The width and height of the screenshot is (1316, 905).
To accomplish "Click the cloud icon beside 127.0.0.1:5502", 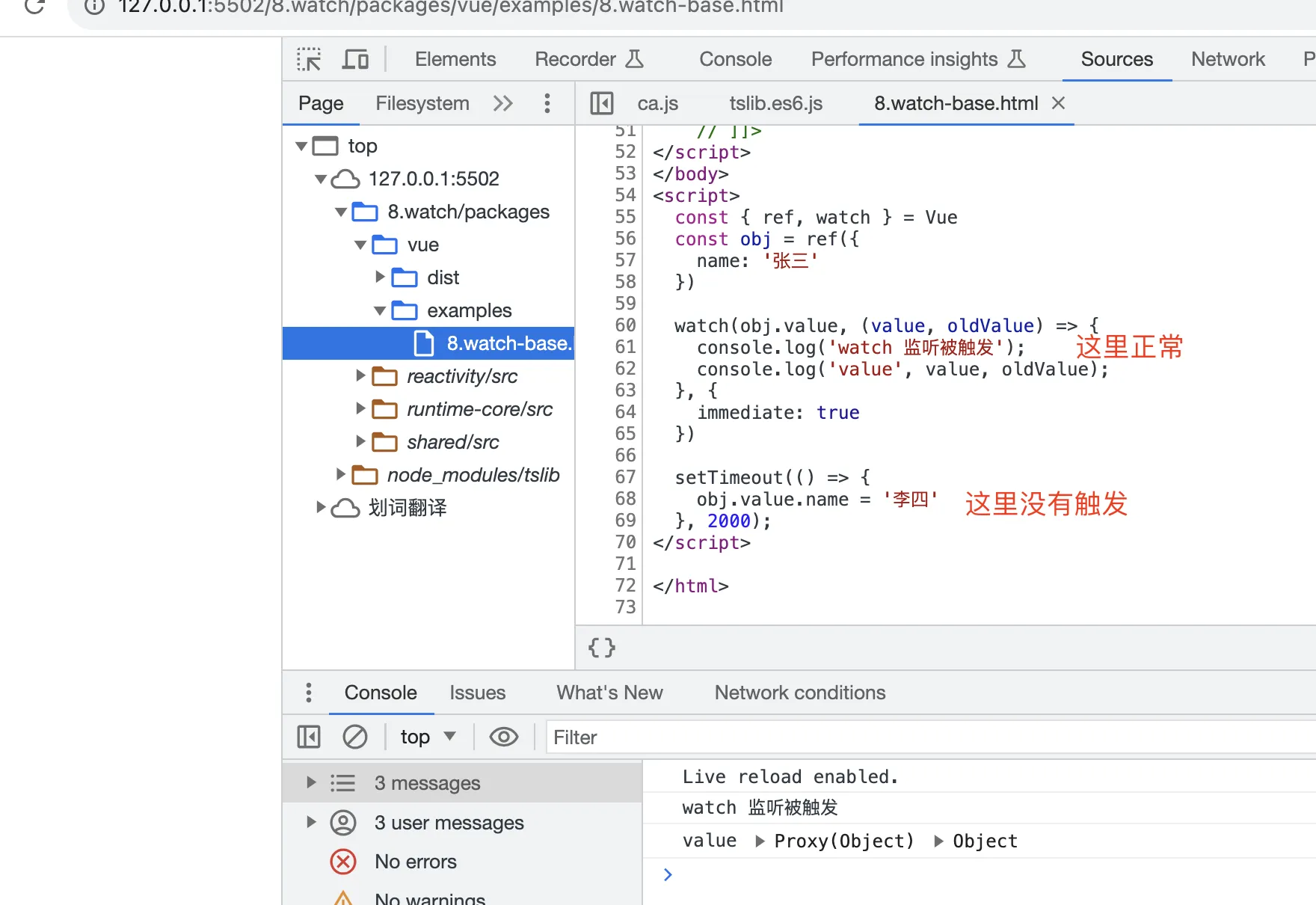I will pos(345,179).
